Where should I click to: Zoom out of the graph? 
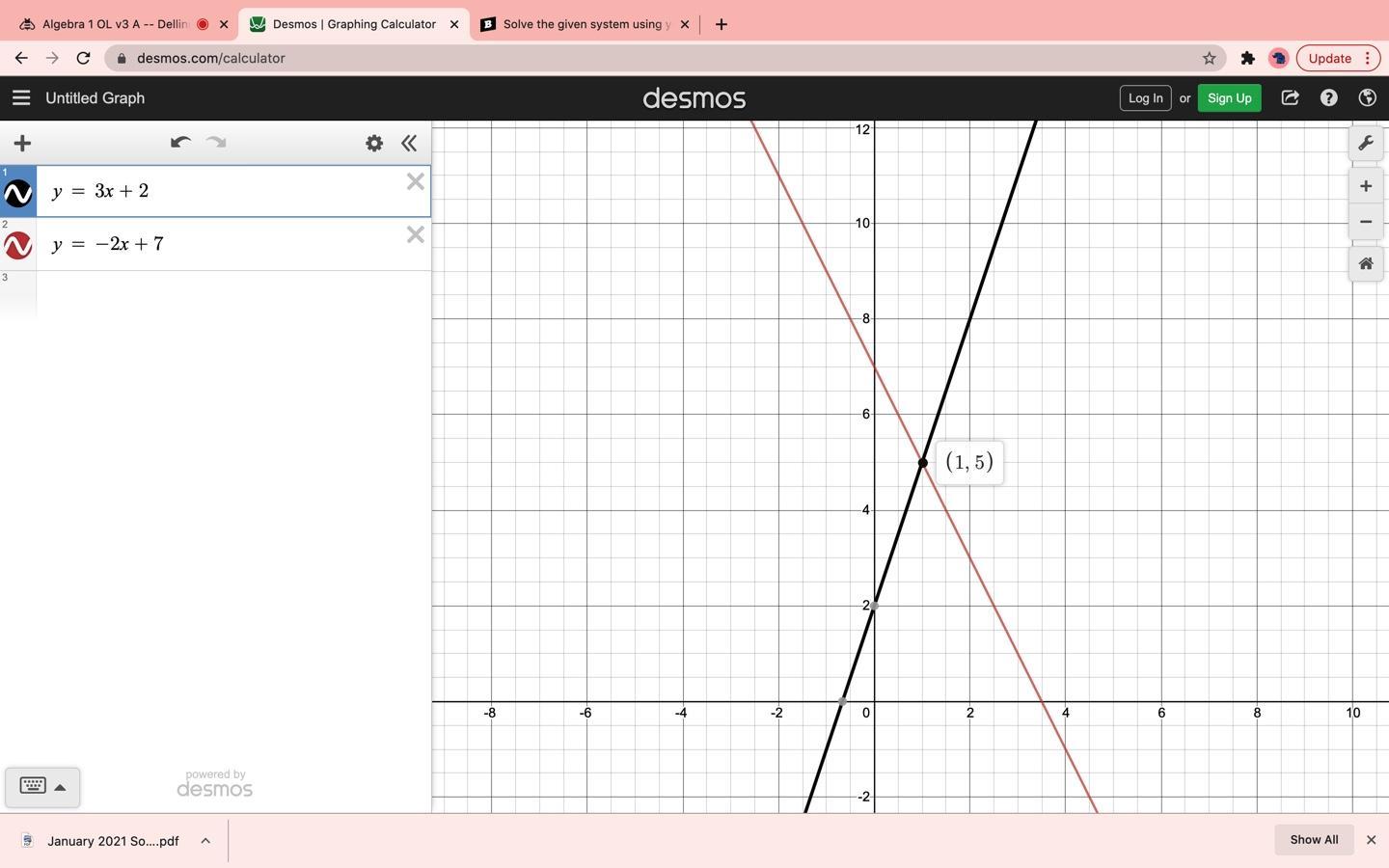tap(1365, 222)
